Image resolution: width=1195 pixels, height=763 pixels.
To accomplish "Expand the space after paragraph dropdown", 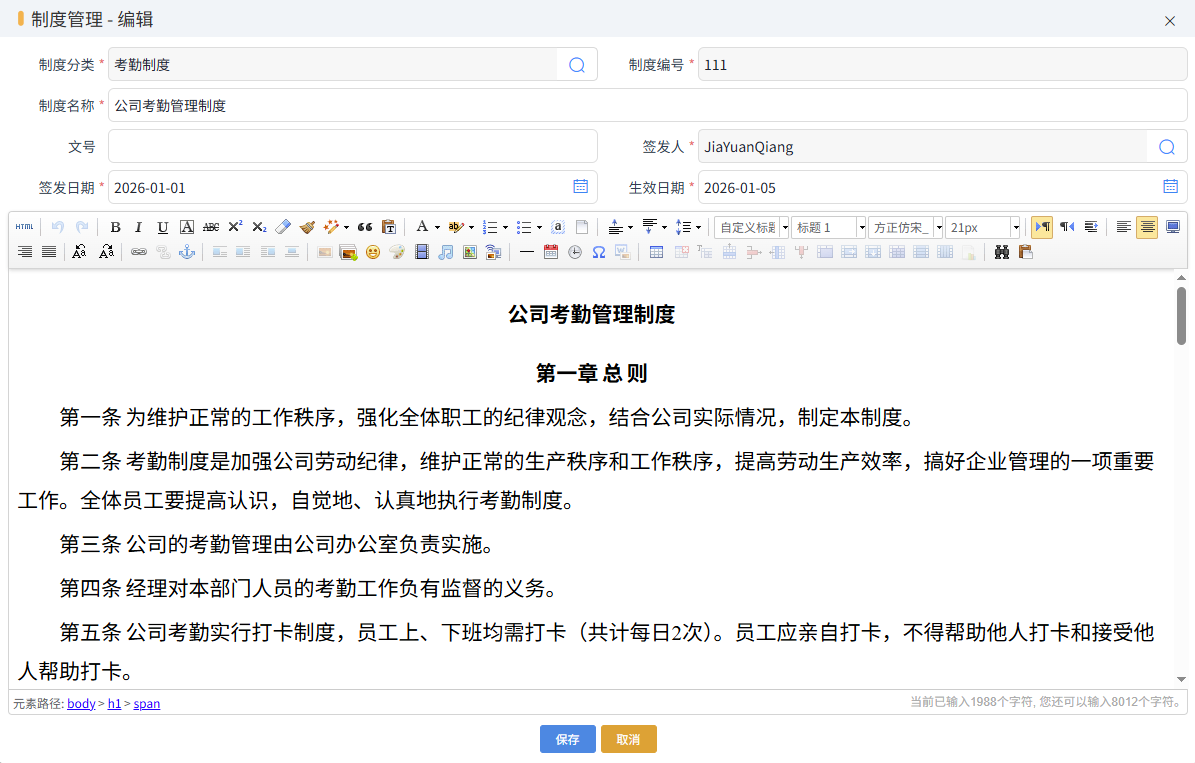I will coord(664,227).
